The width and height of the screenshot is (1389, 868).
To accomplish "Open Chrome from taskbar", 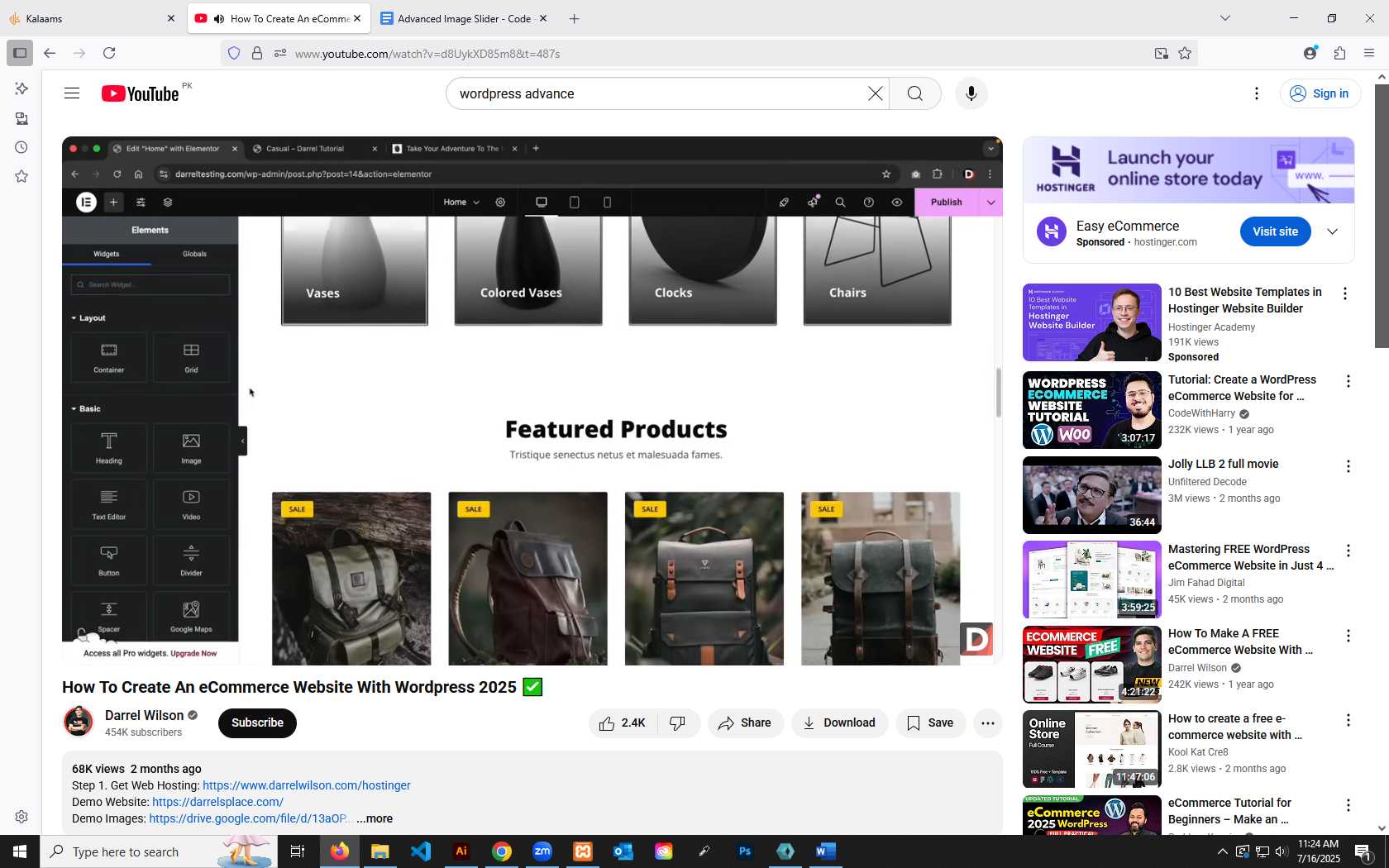I will pyautogui.click(x=502, y=851).
